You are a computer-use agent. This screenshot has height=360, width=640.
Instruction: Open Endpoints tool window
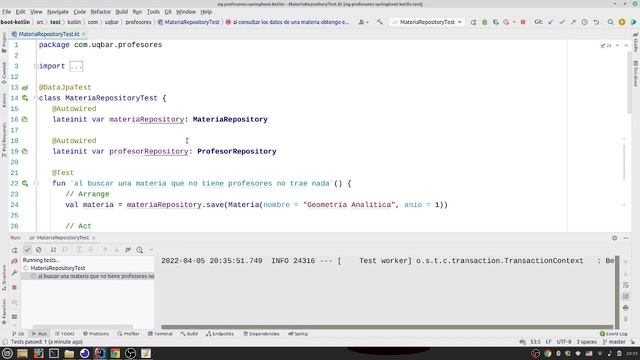[220, 333]
